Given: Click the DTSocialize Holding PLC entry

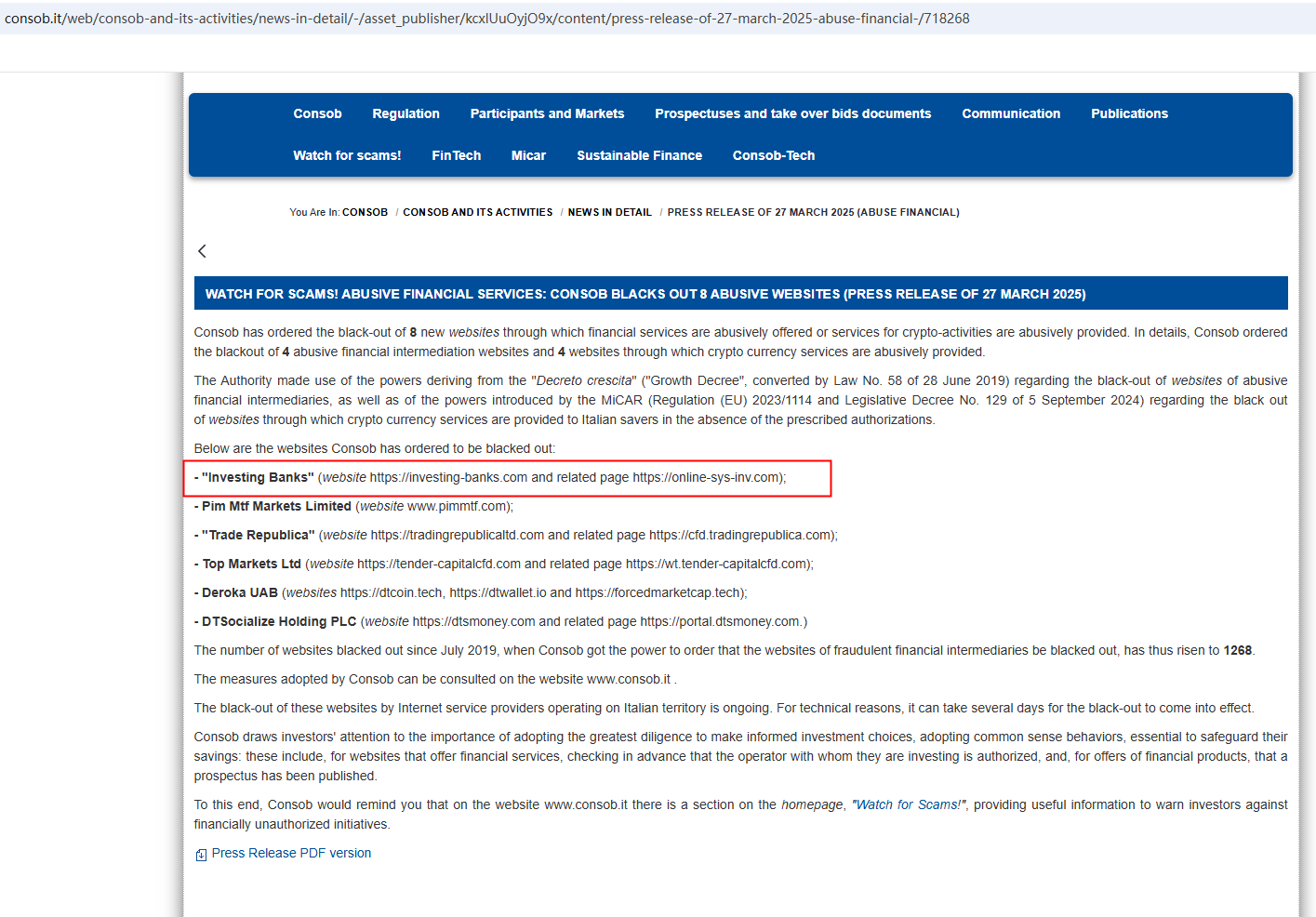Looking at the screenshot, I should click(x=279, y=621).
